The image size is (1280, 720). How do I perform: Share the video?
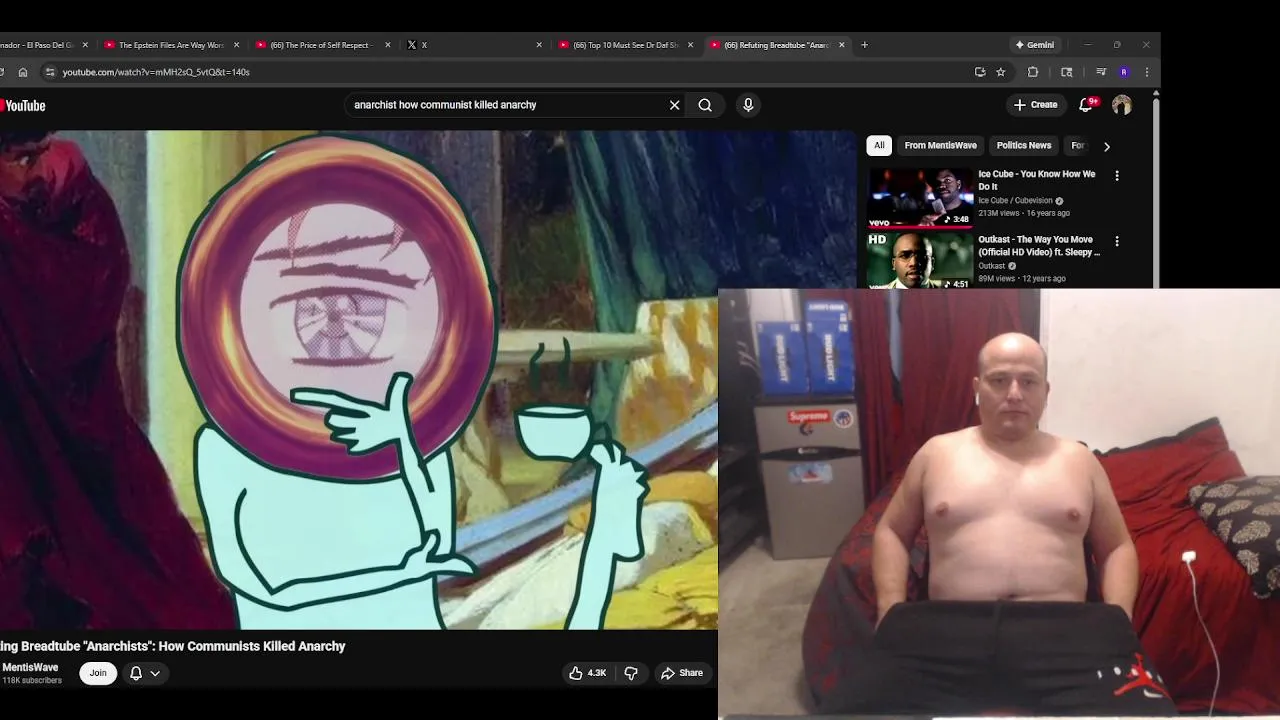(x=682, y=673)
